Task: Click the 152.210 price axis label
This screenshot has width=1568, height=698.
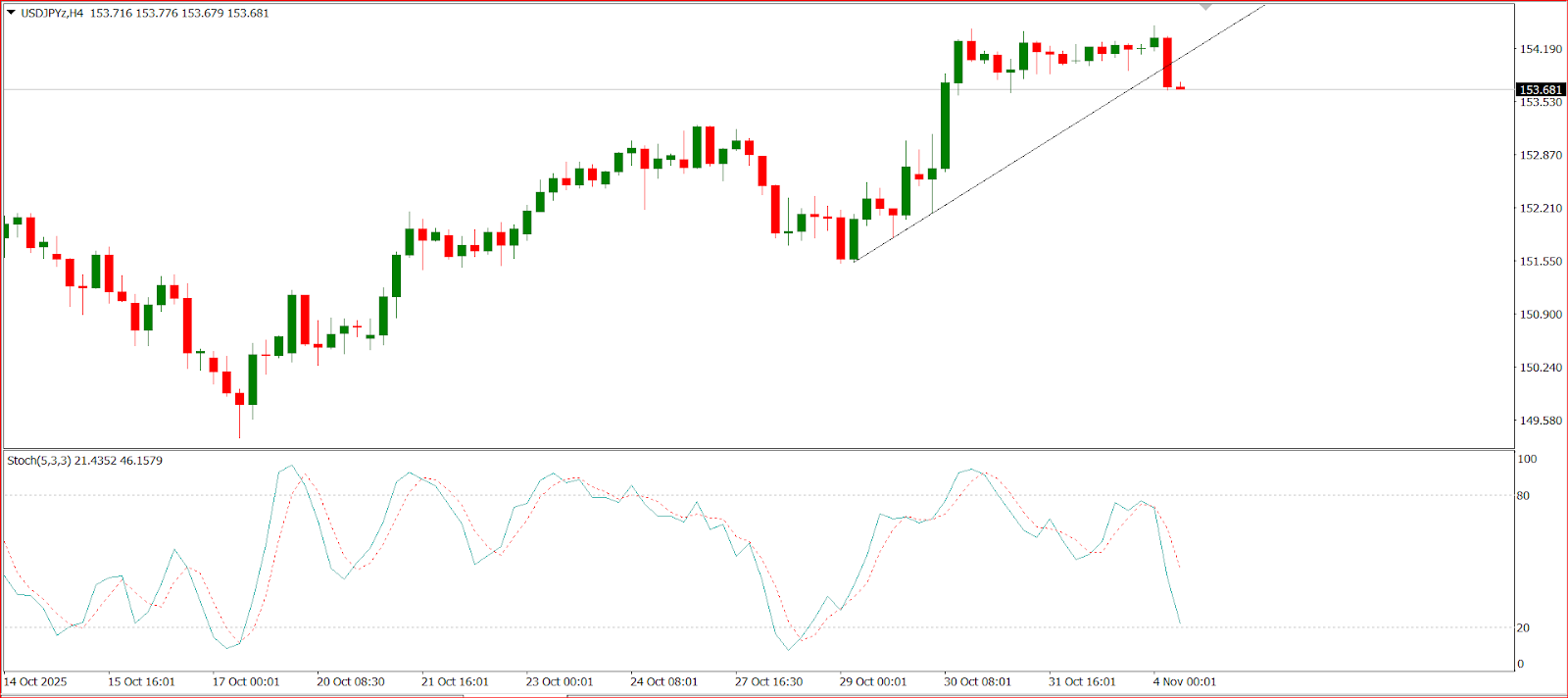Action: point(1541,208)
